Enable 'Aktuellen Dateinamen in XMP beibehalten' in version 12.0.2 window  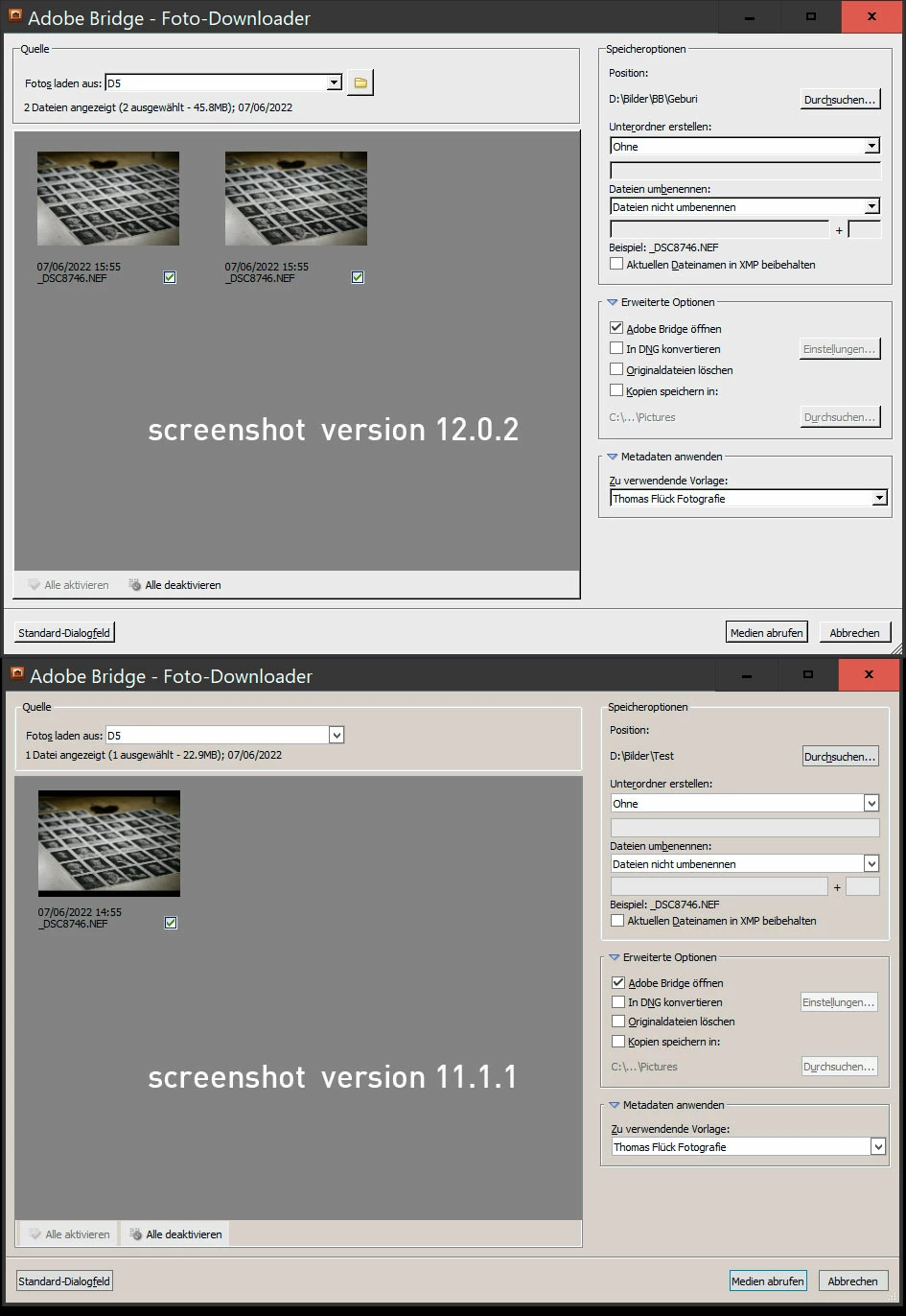pos(616,264)
